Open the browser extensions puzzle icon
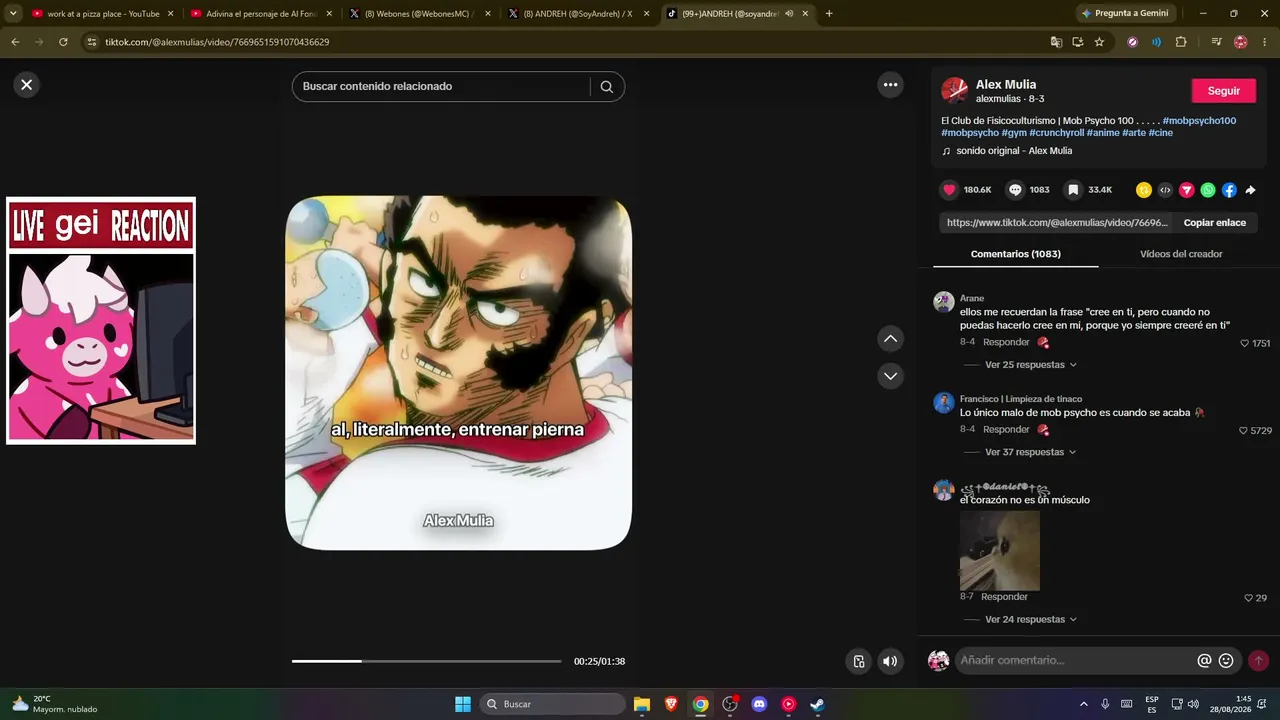 pos(1181,42)
